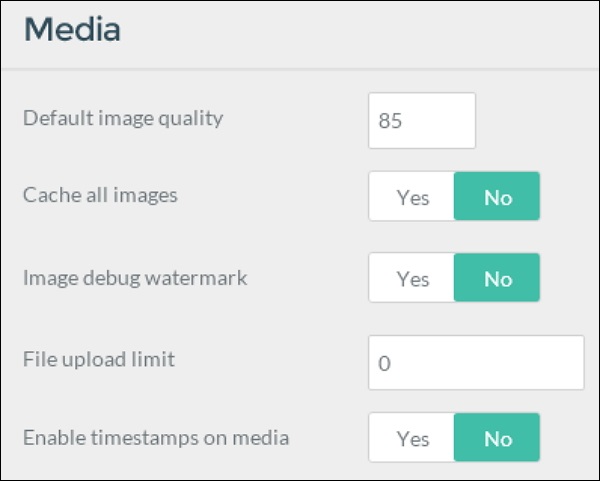Click the Default image quality label
This screenshot has width=600, height=481.
click(123, 119)
